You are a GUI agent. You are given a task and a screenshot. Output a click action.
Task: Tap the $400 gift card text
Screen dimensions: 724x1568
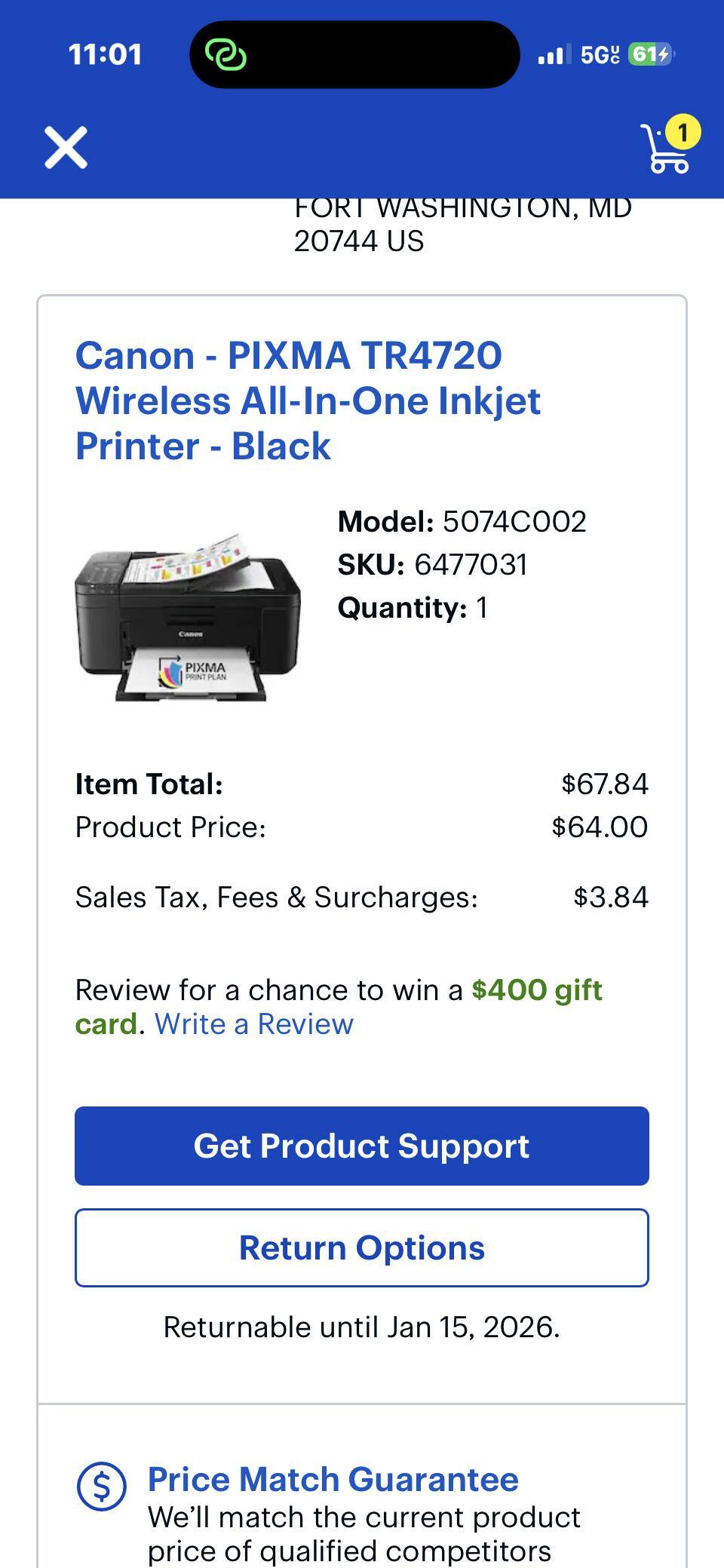tap(536, 990)
